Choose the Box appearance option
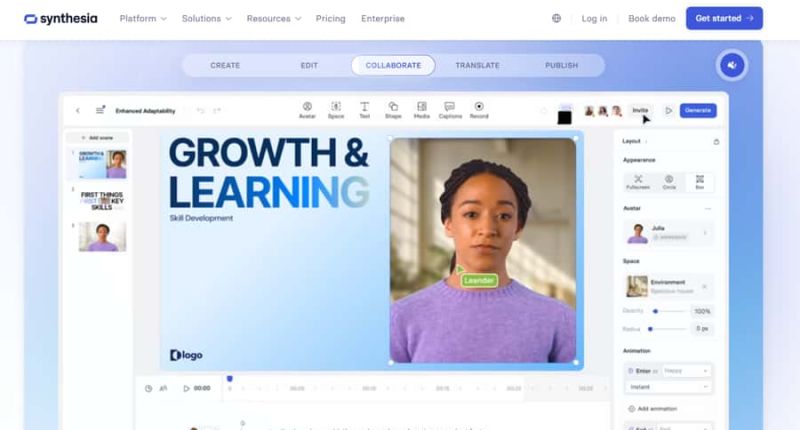This screenshot has height=430, width=800. tap(699, 181)
